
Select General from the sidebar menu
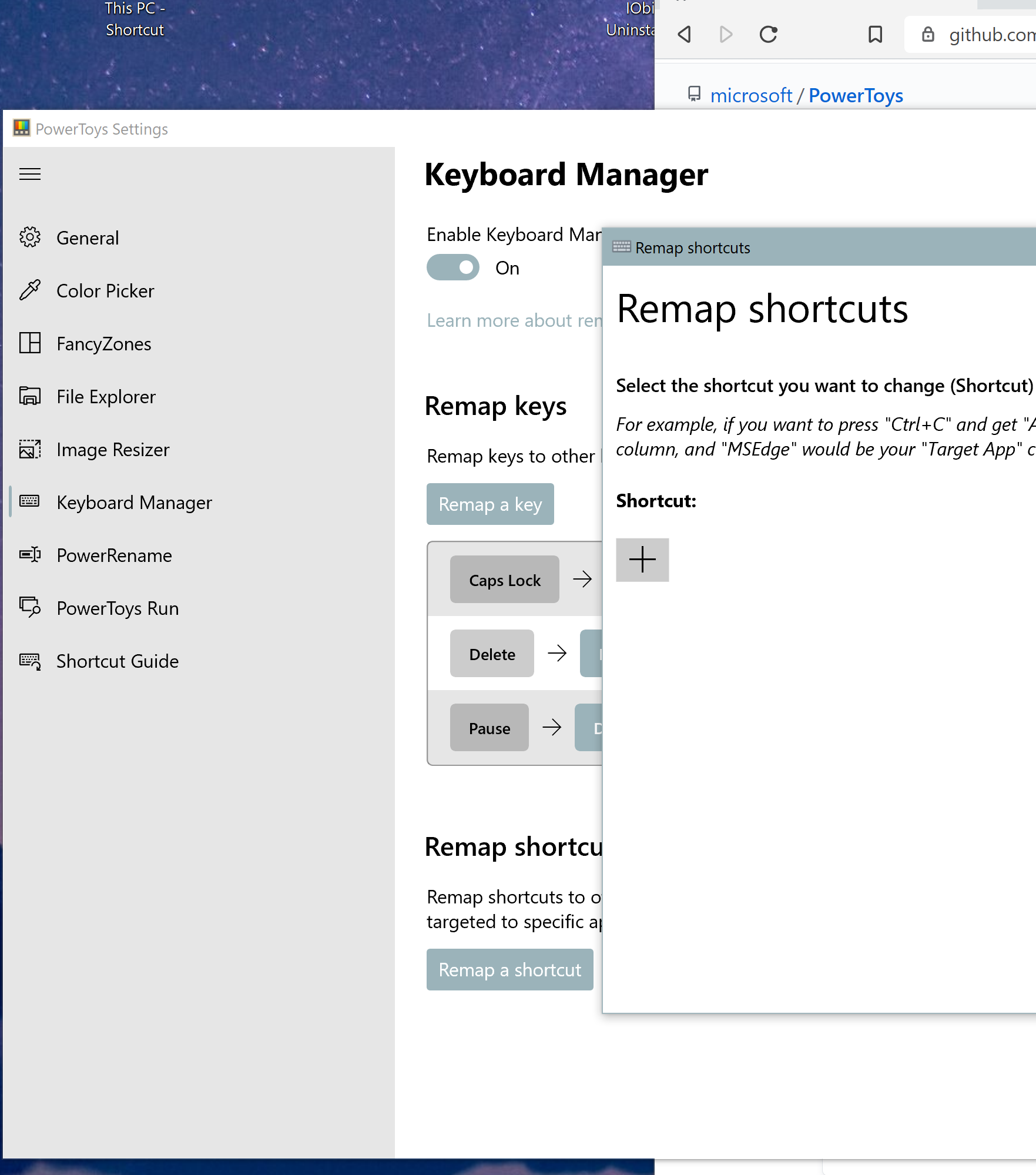[88, 237]
